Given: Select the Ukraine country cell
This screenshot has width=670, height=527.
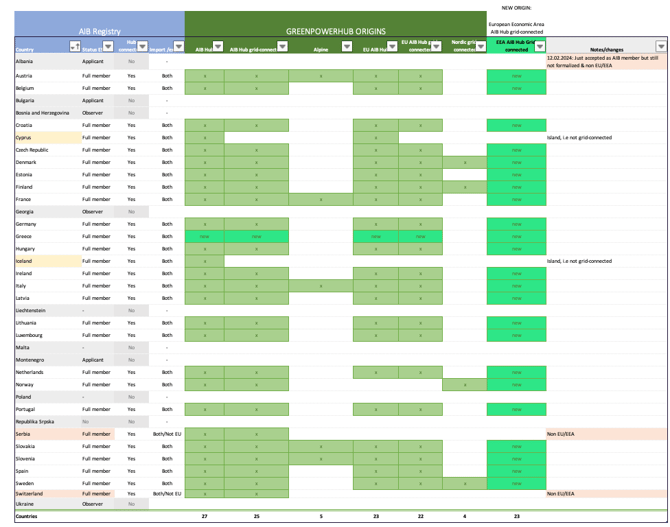Looking at the screenshot, I should pyautogui.click(x=48, y=504).
